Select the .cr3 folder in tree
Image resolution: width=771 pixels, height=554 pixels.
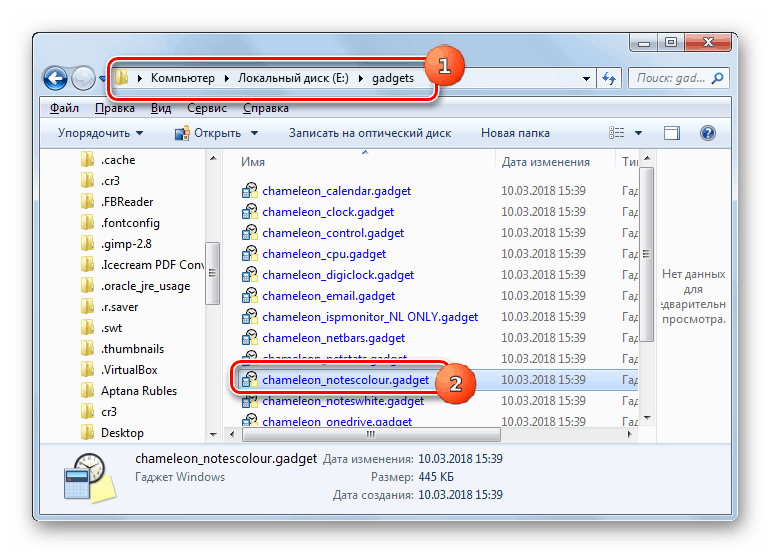point(110,181)
